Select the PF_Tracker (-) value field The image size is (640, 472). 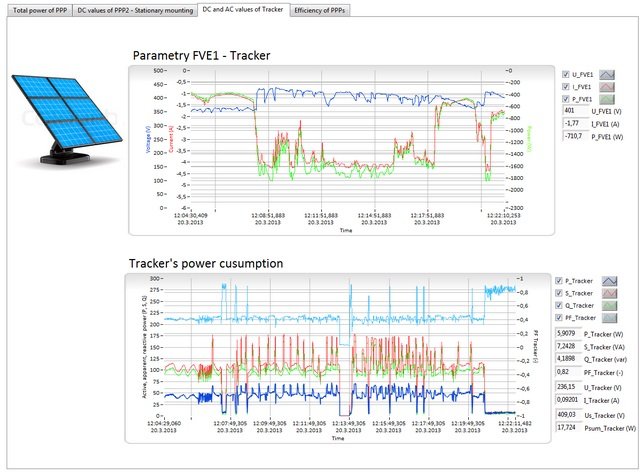point(567,372)
